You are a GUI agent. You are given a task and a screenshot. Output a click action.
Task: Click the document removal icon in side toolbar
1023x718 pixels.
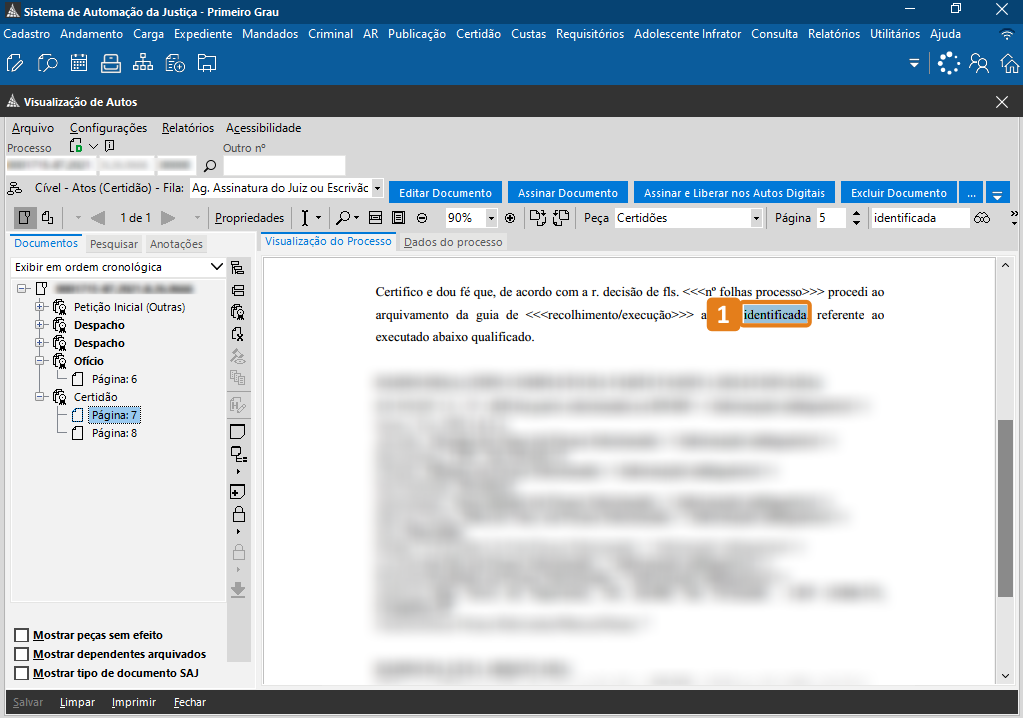237,334
